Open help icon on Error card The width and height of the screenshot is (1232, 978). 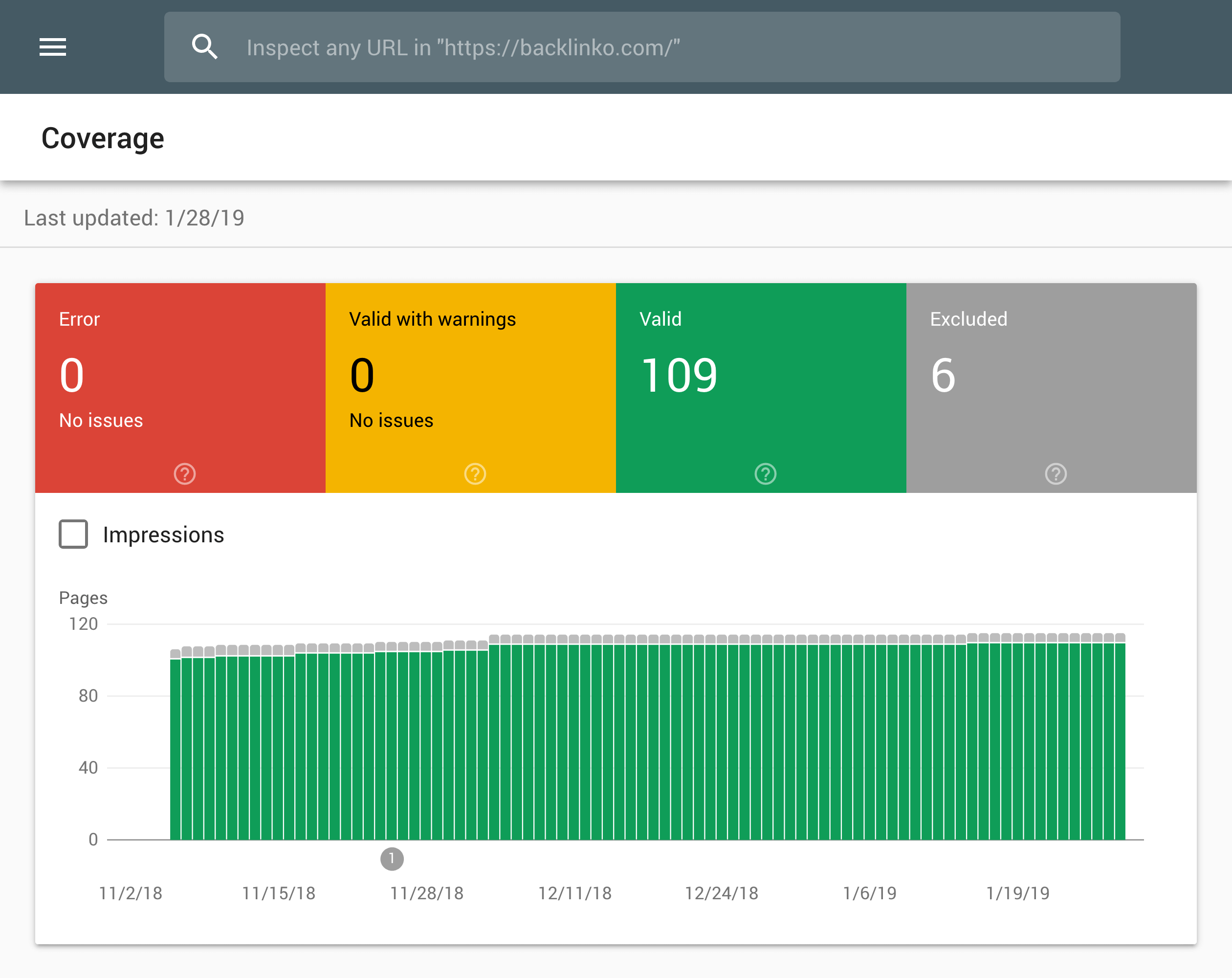click(185, 474)
